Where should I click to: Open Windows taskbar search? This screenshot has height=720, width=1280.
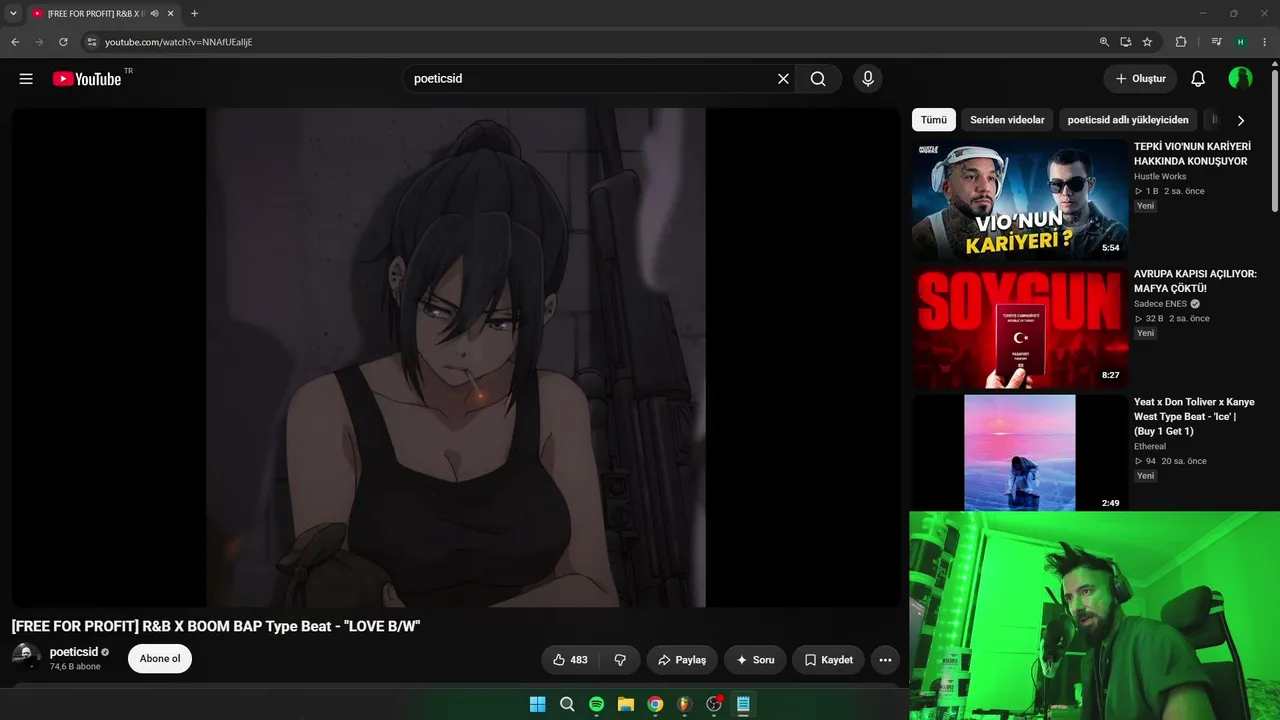(567, 704)
